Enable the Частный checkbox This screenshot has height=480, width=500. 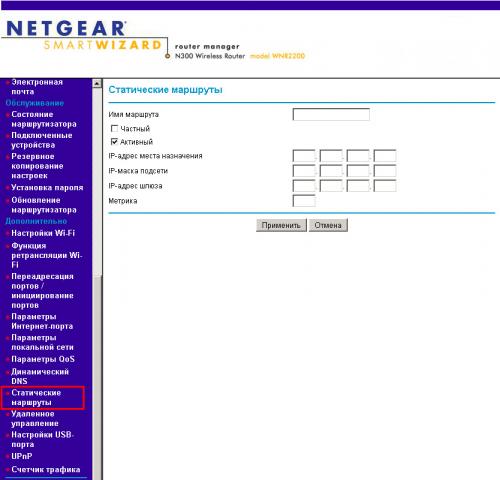(114, 128)
